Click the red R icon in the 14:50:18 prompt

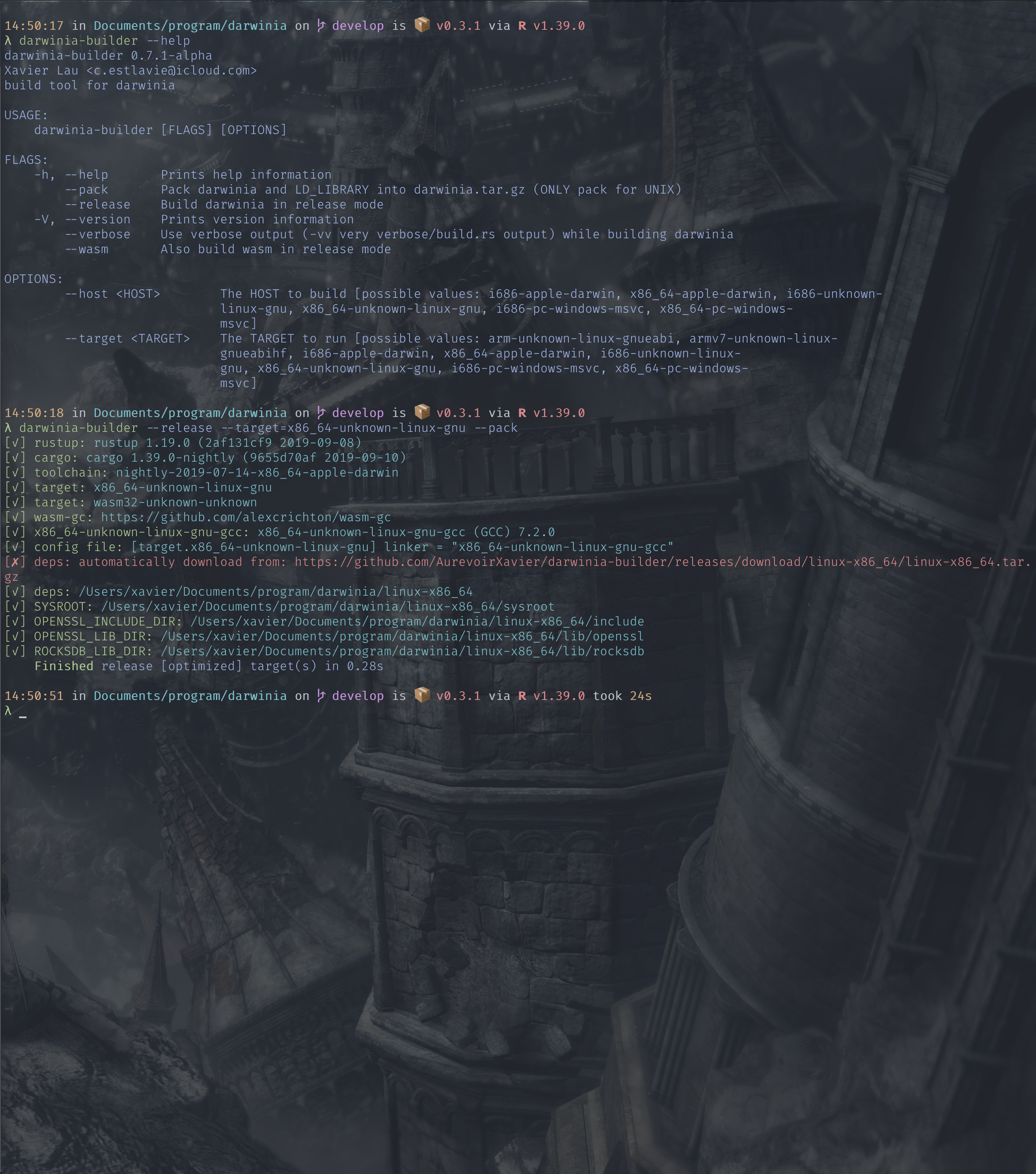pyautogui.click(x=522, y=413)
